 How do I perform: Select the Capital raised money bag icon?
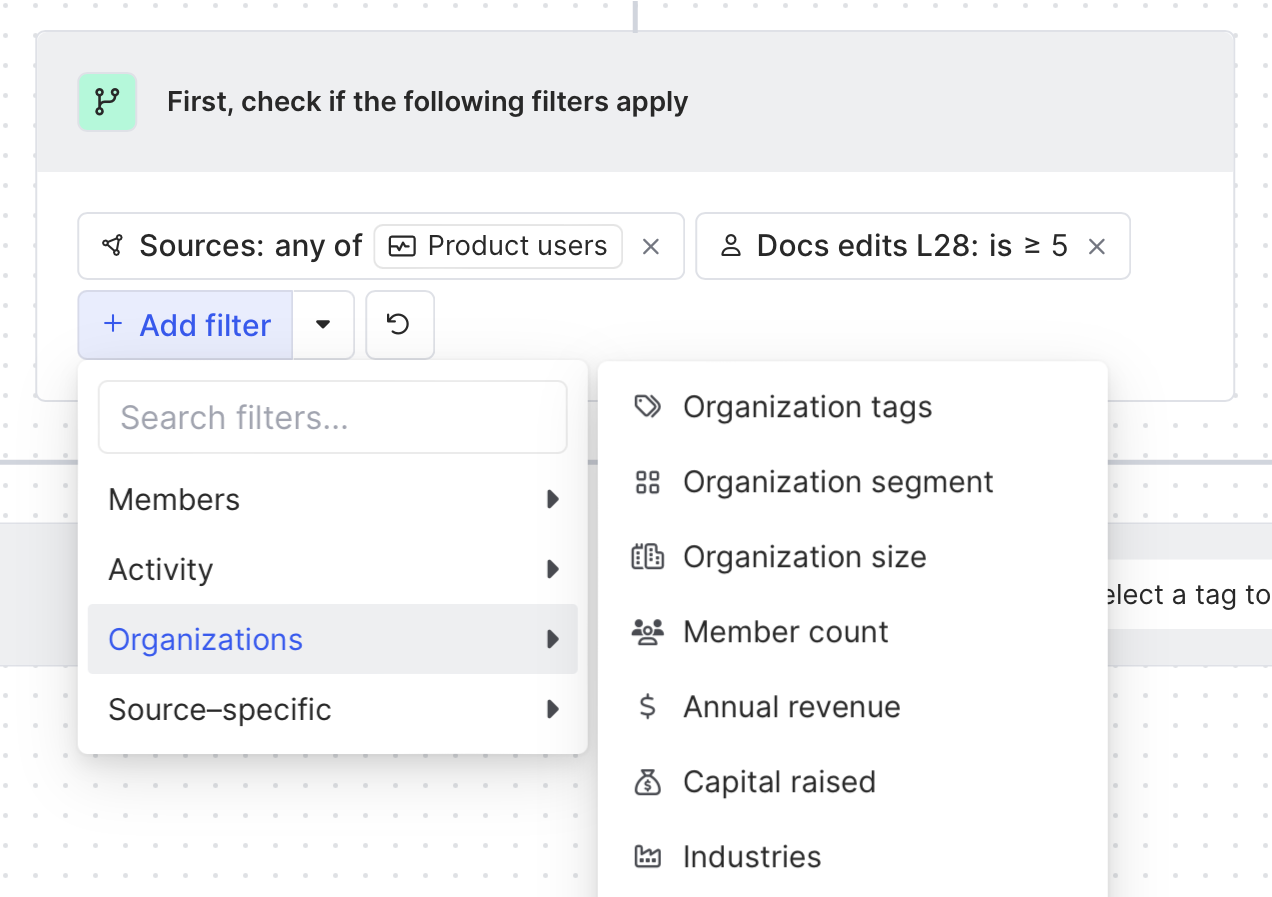point(648,782)
